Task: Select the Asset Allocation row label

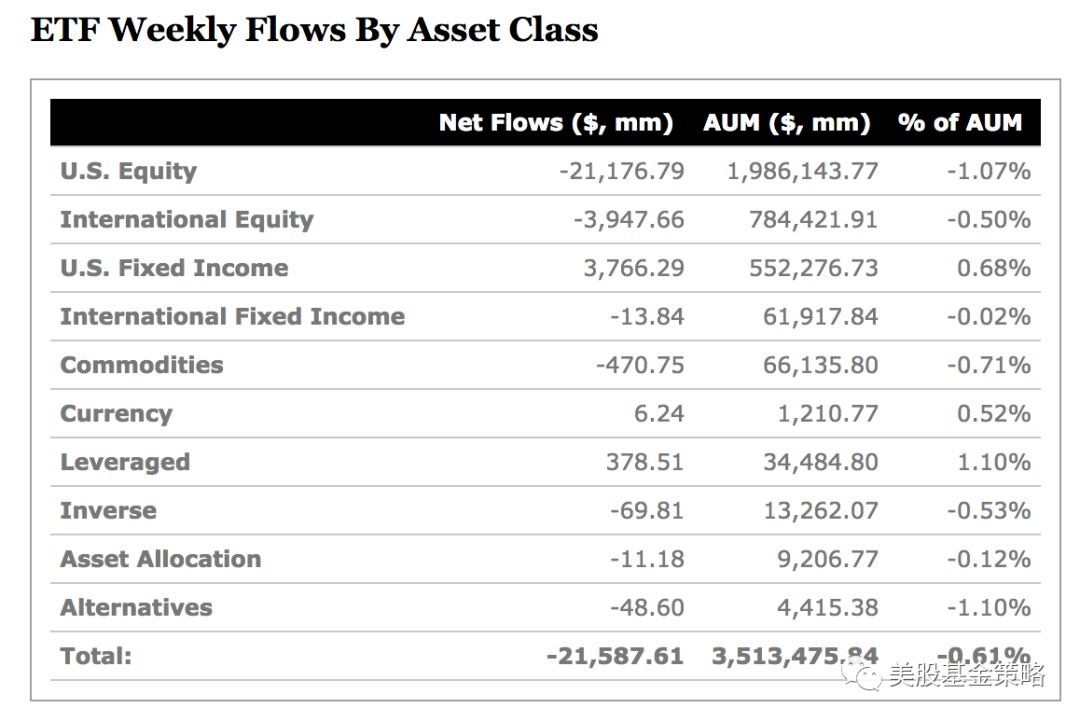Action: (x=160, y=559)
